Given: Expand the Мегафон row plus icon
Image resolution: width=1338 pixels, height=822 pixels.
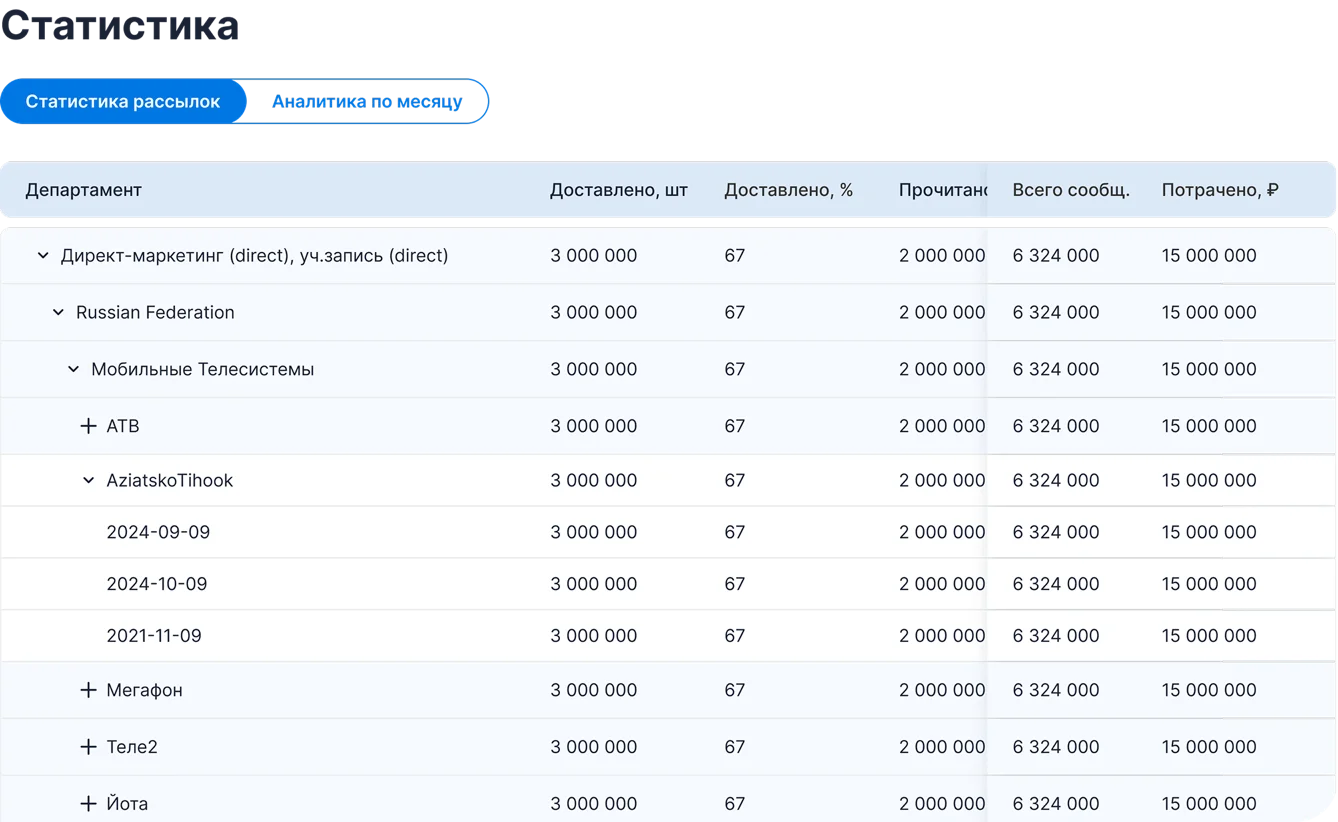Looking at the screenshot, I should [x=88, y=691].
